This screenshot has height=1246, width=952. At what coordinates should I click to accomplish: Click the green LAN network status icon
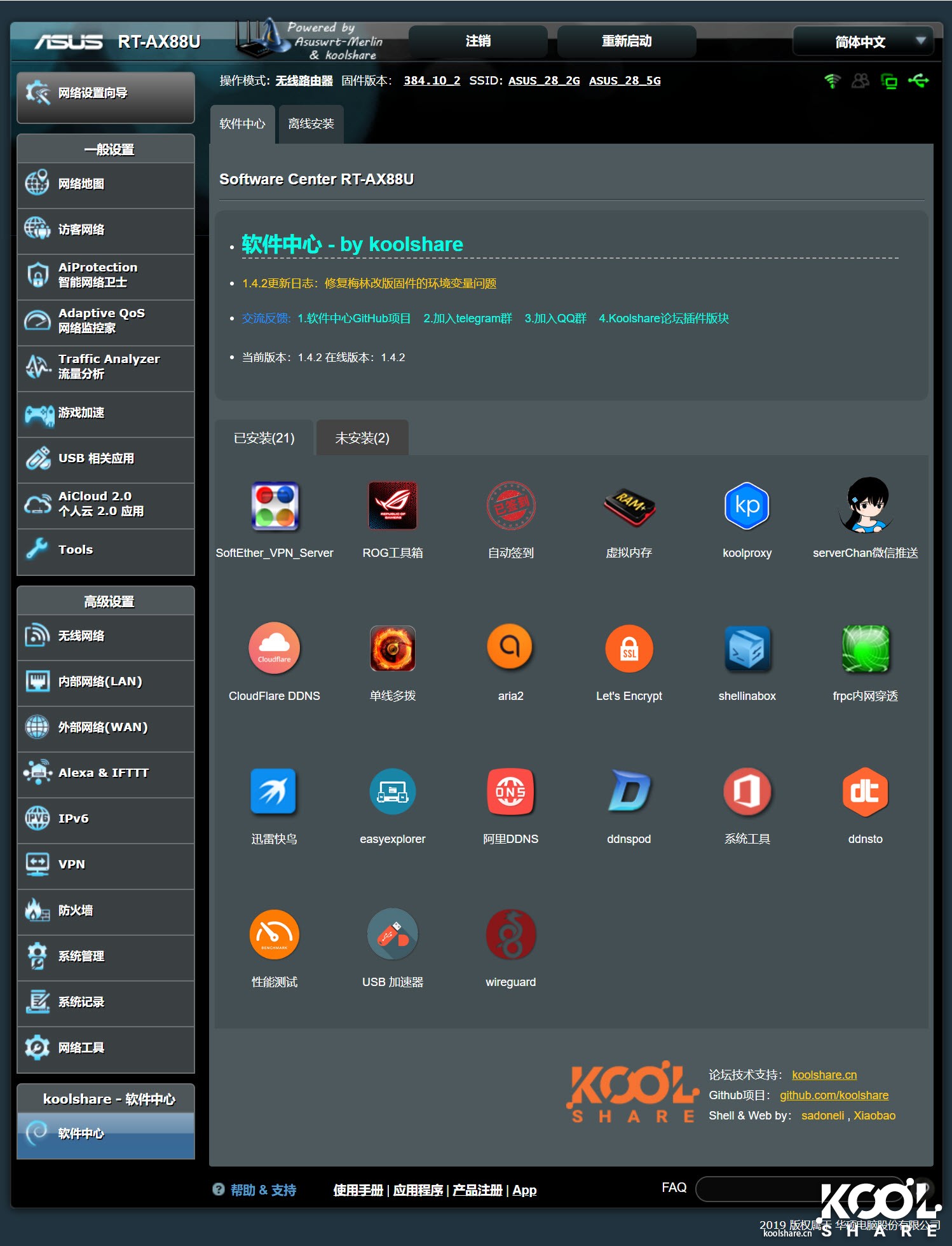889,81
